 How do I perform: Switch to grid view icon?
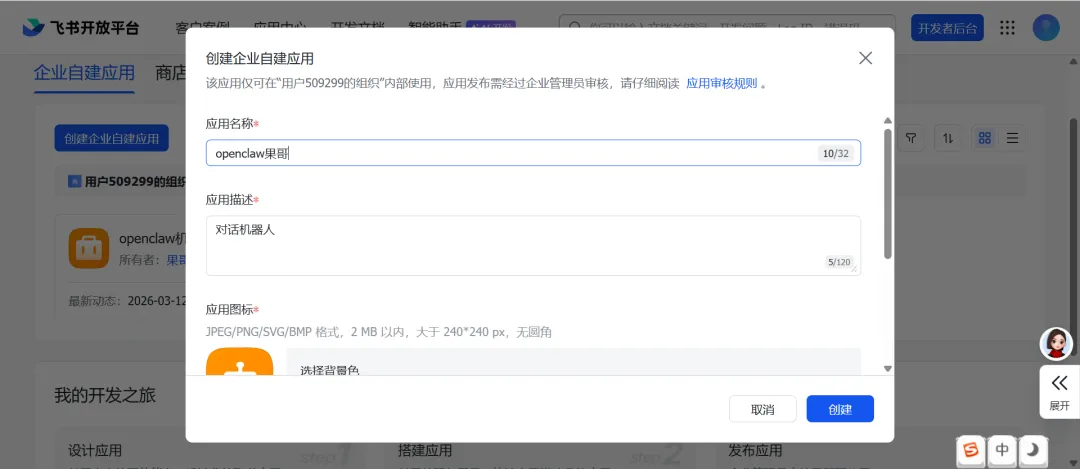click(985, 138)
